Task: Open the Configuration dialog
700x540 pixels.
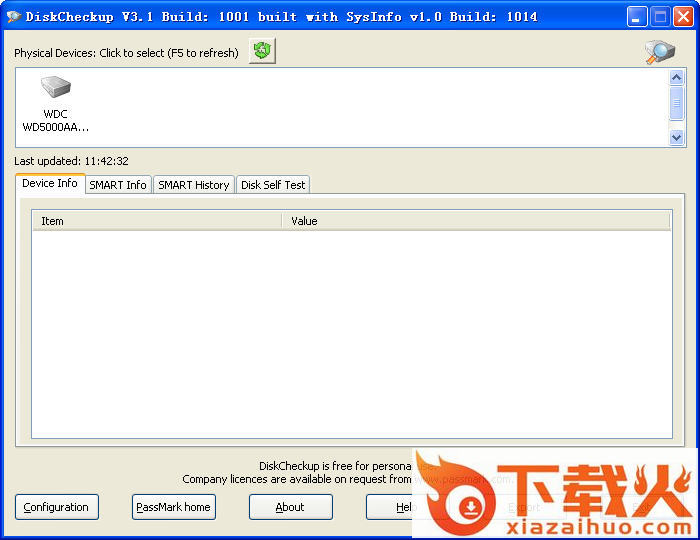Action: pyautogui.click(x=56, y=507)
